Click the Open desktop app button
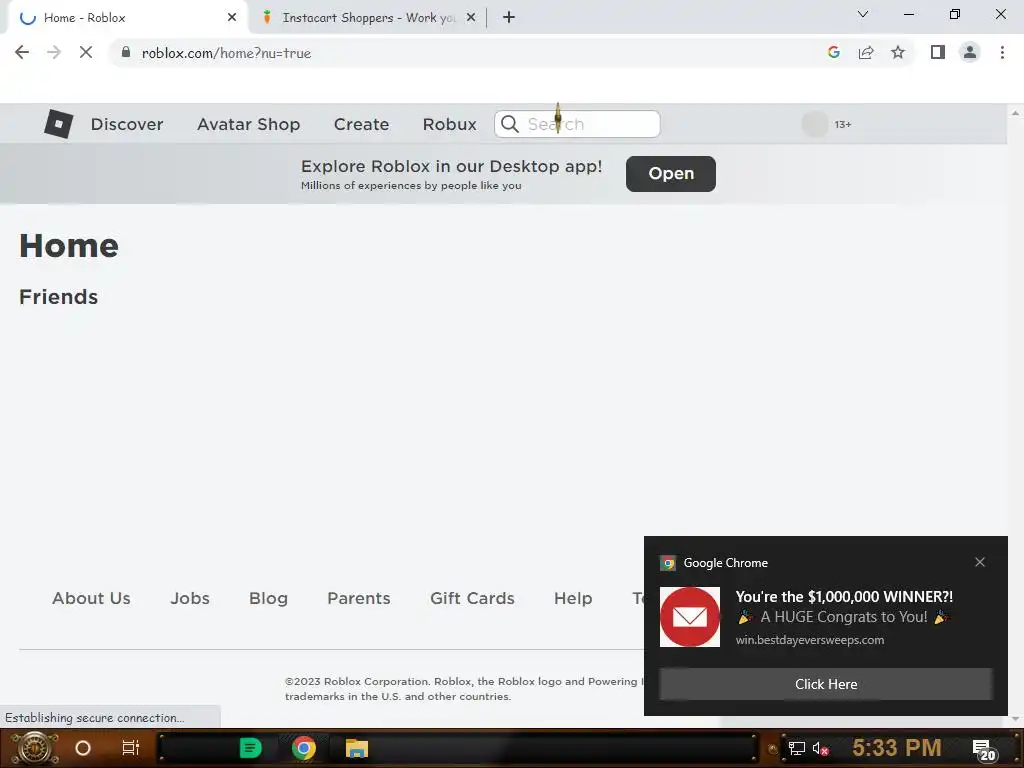 coord(671,174)
